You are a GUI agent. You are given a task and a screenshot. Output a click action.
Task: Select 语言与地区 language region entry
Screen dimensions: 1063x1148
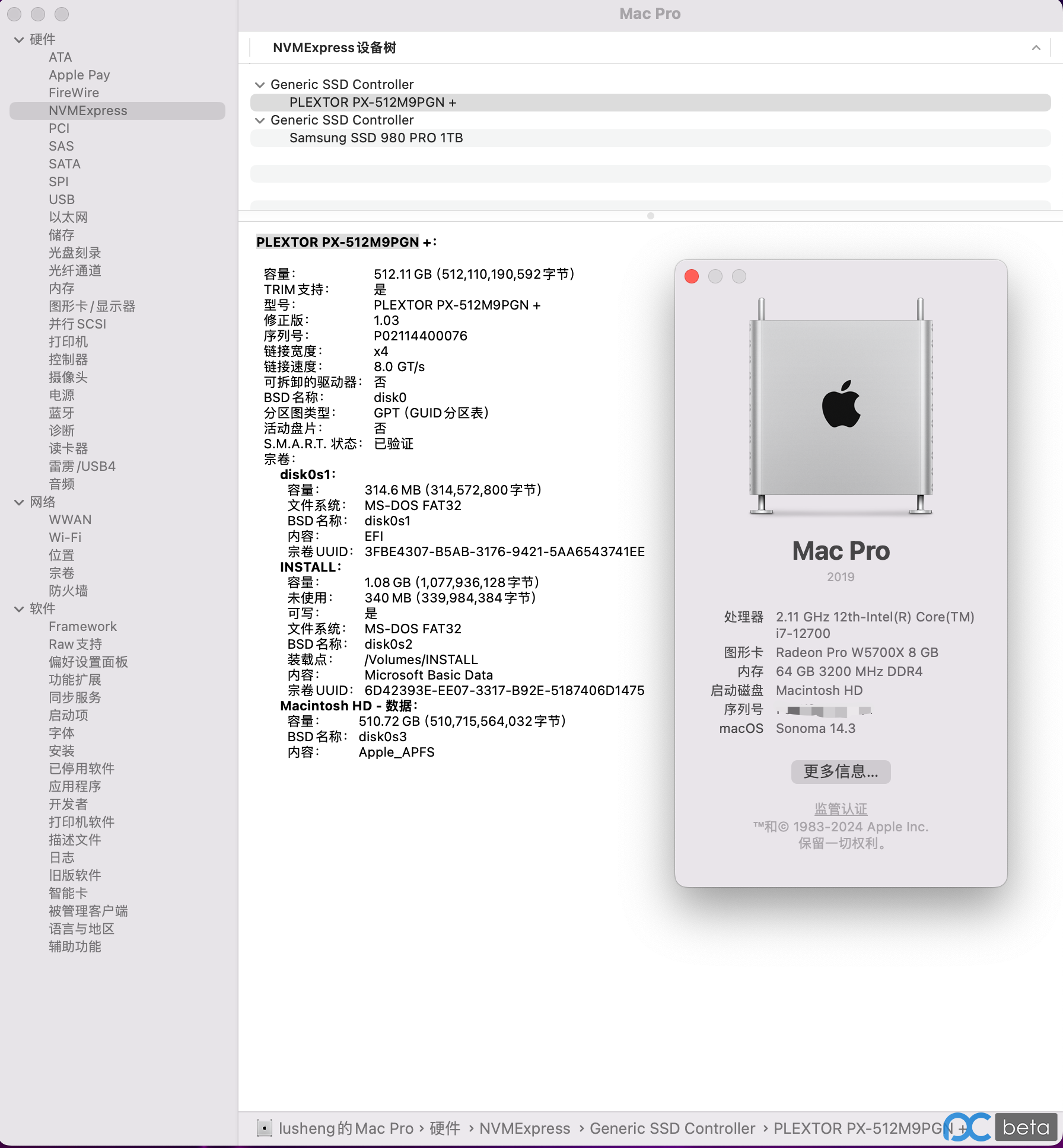click(x=81, y=929)
